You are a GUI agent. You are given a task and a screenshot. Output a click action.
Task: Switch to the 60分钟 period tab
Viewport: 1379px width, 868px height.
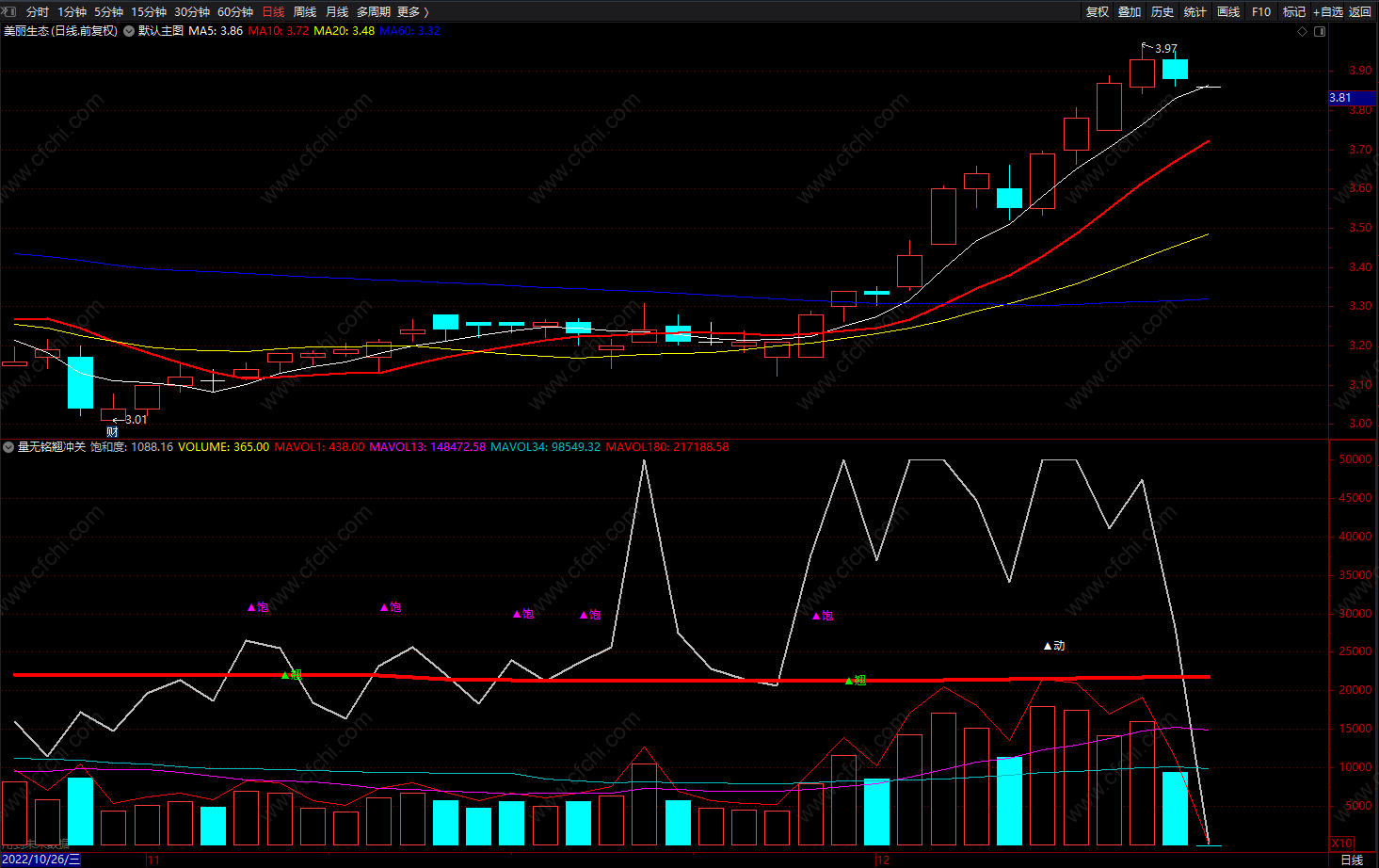click(x=235, y=11)
